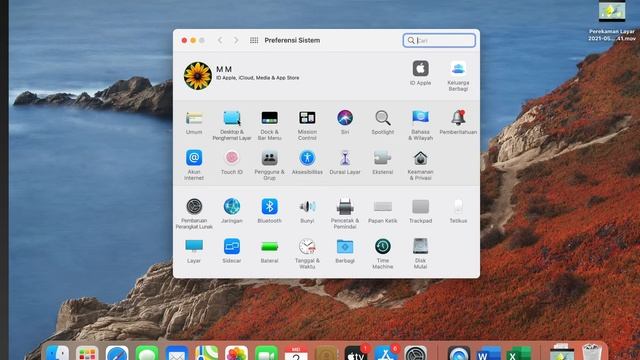Open Ekstensi preferences

click(x=382, y=162)
